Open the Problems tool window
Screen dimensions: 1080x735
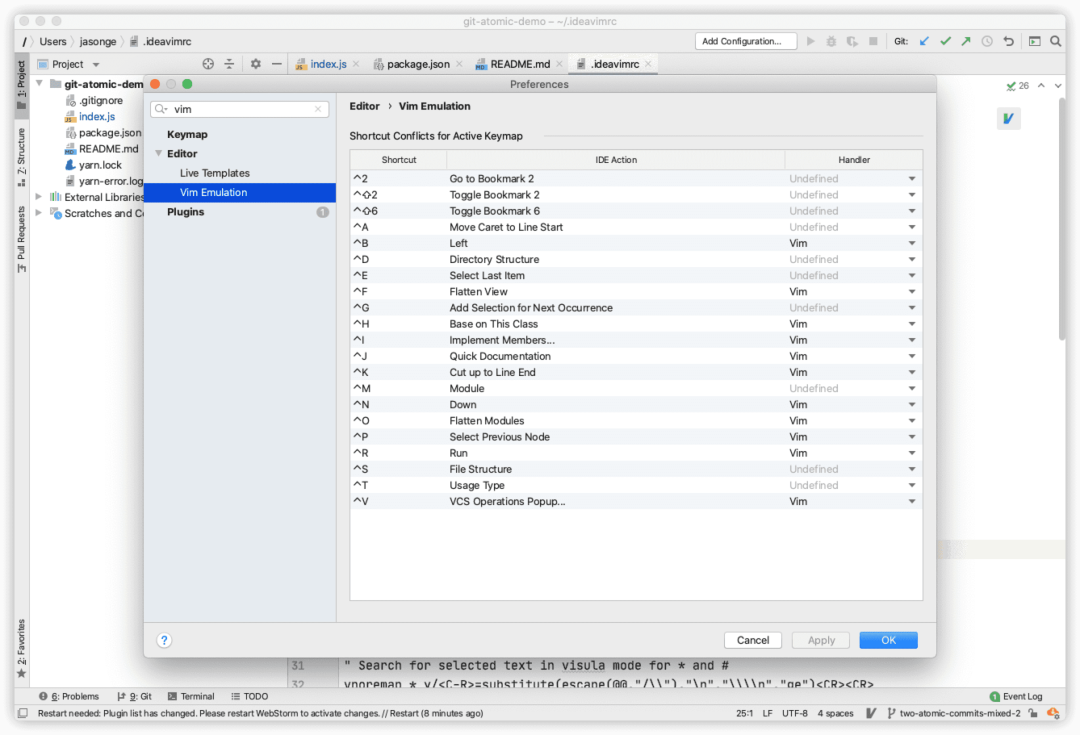pos(69,696)
